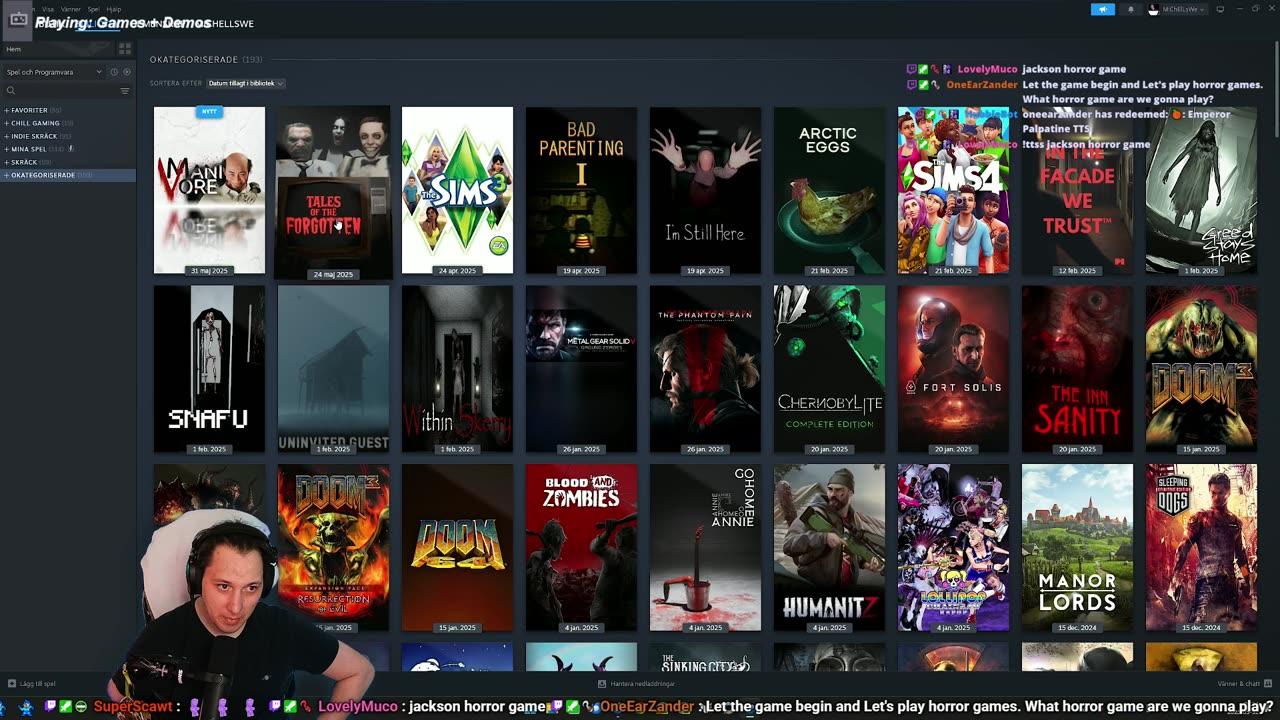Select the Go Home Annie cover
This screenshot has width=1280, height=720.
[x=705, y=547]
